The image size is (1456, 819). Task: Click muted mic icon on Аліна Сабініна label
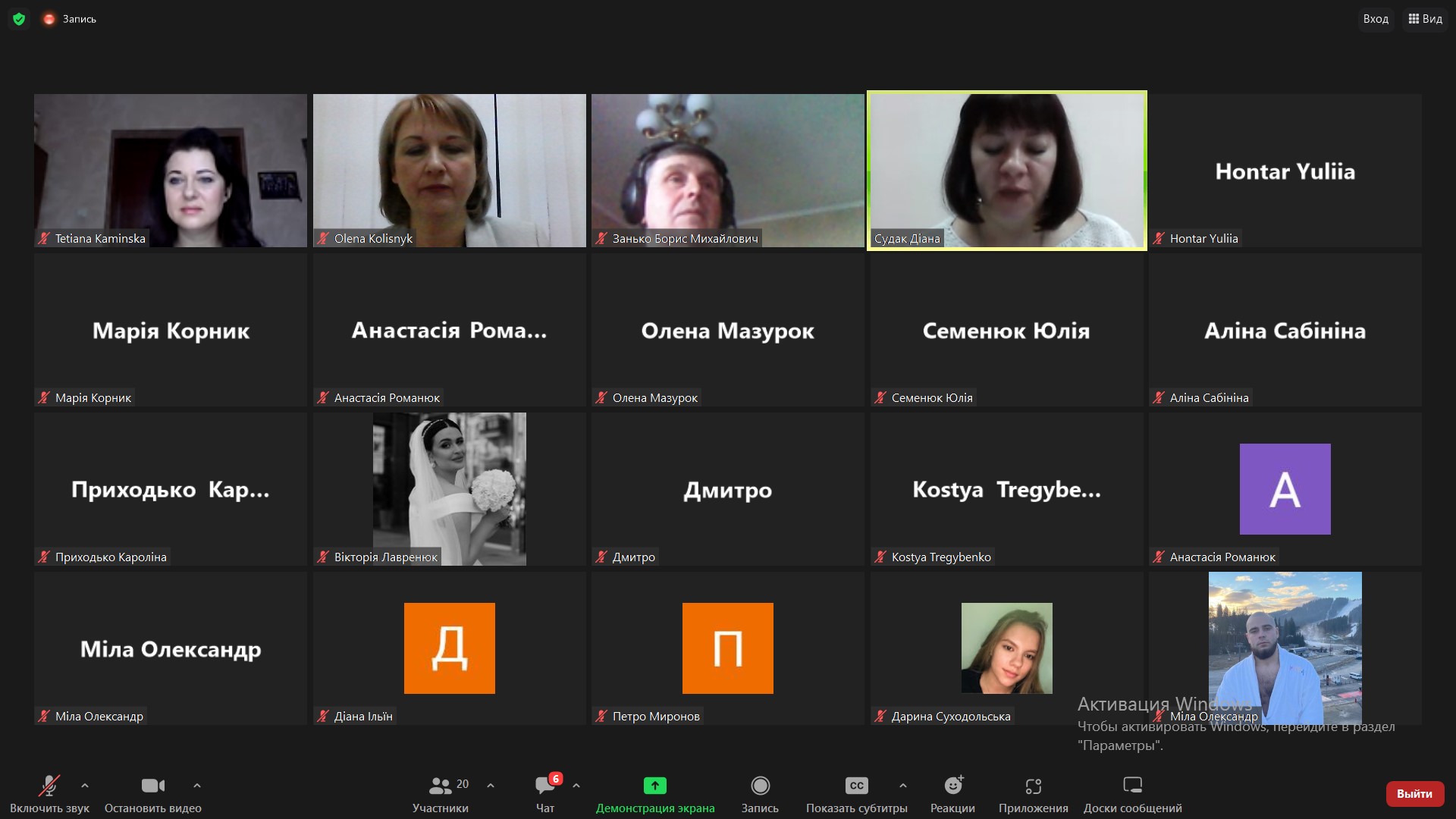1159,397
